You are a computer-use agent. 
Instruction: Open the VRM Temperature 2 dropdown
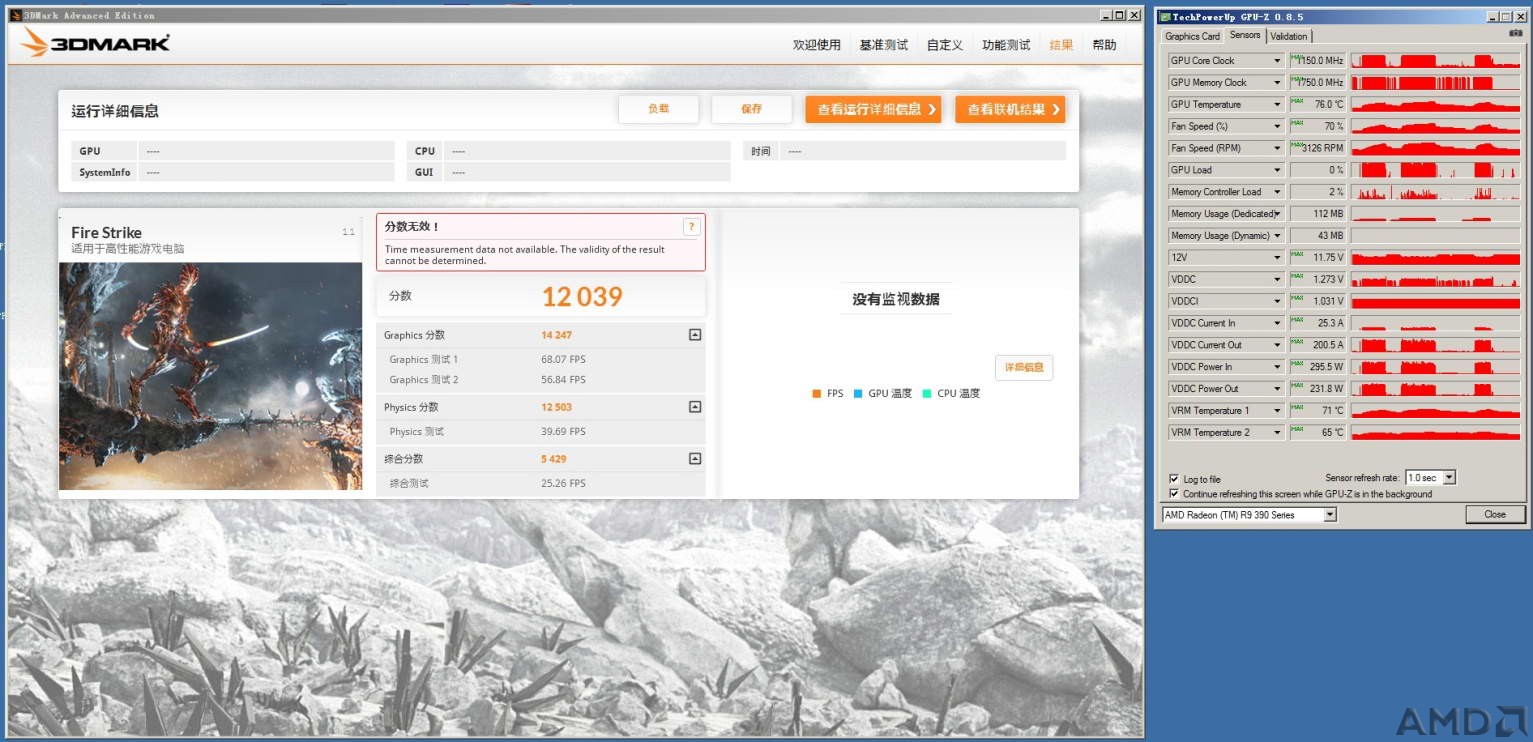pos(1277,433)
